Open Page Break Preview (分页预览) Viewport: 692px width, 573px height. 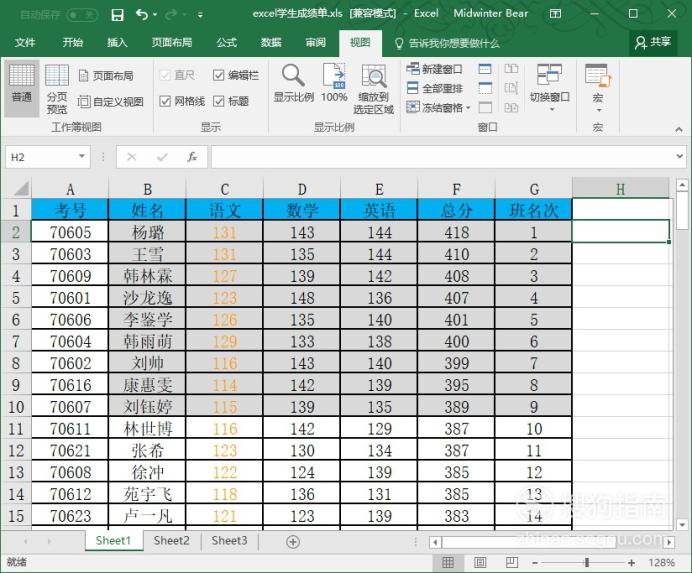click(57, 88)
